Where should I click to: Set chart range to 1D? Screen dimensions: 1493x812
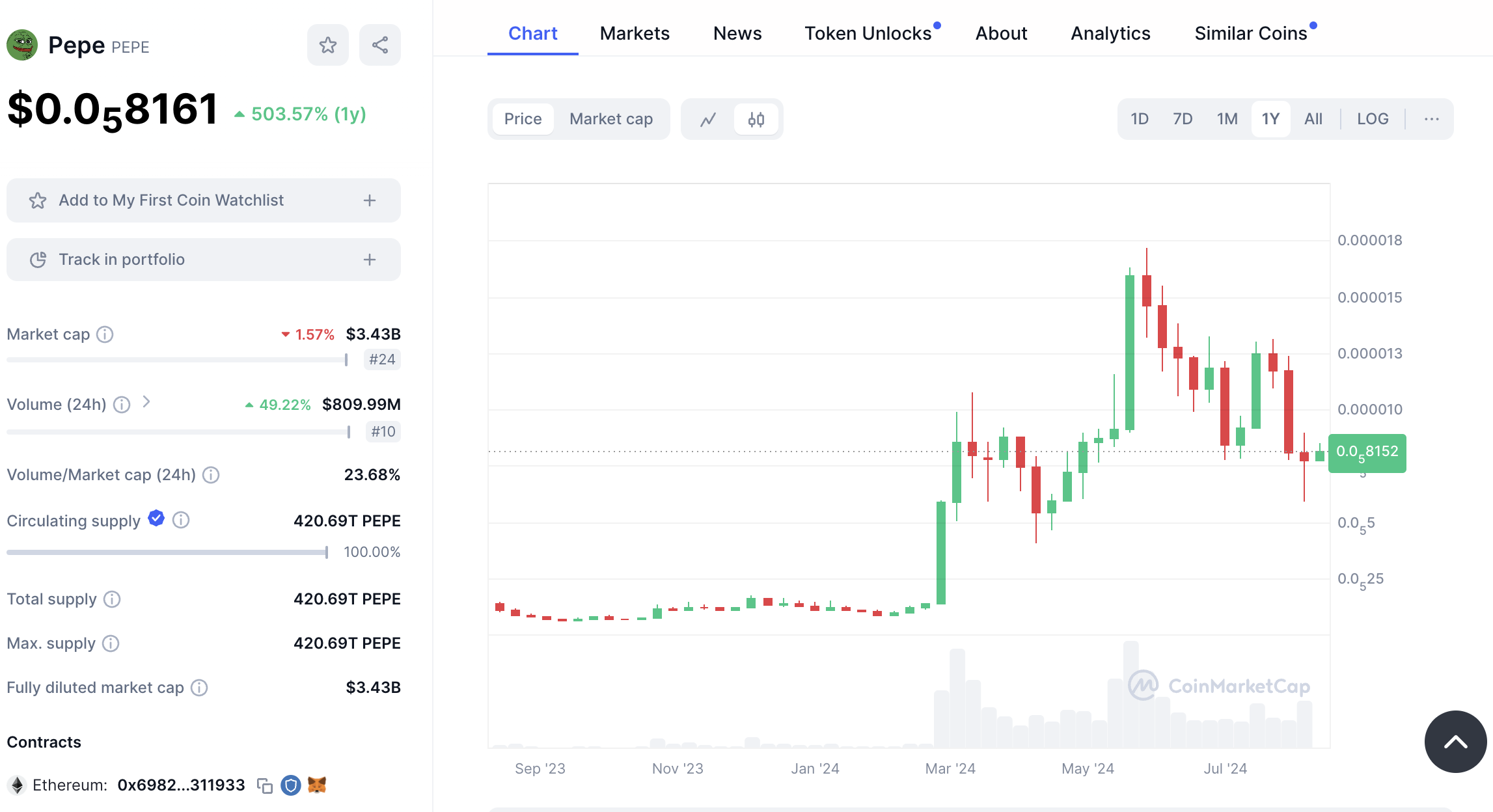tap(1140, 119)
